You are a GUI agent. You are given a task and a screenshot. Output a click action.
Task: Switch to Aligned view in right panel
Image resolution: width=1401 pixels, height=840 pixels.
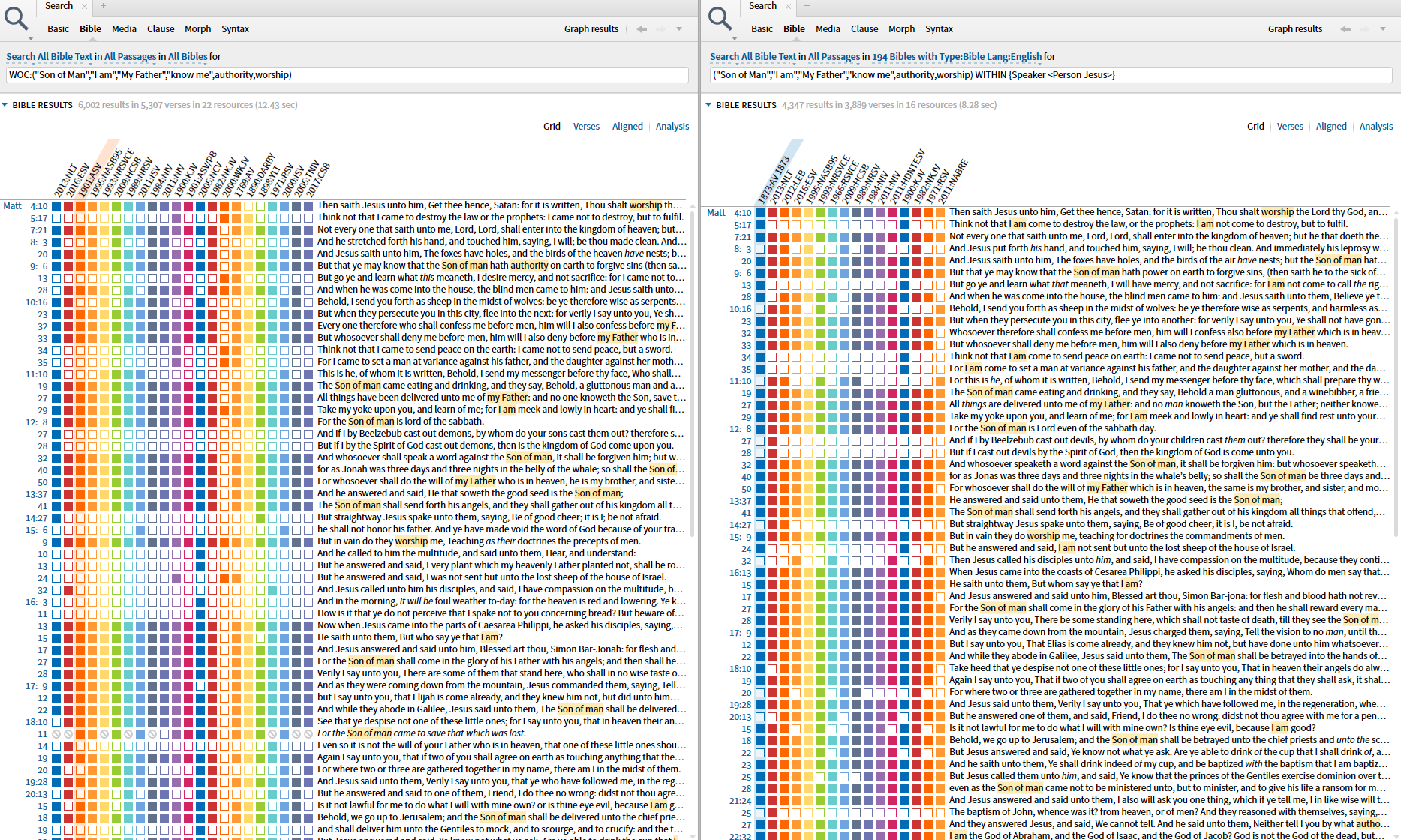(x=1331, y=127)
